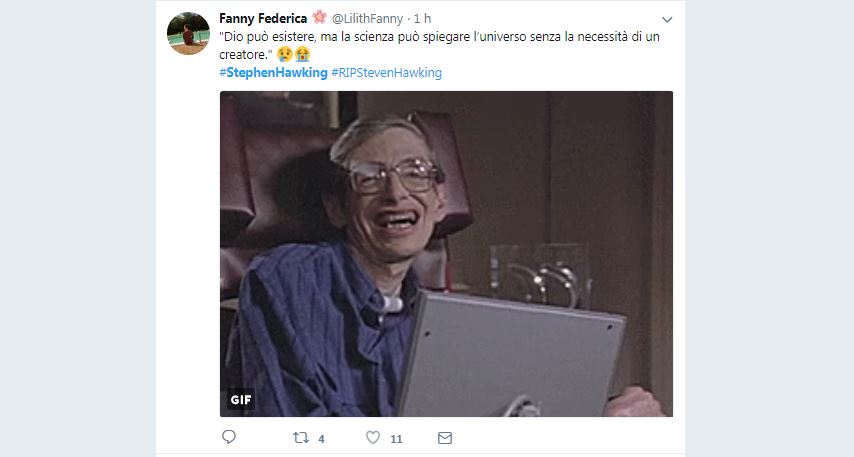Click the word 'creatore.' in the tweet

click(246, 54)
